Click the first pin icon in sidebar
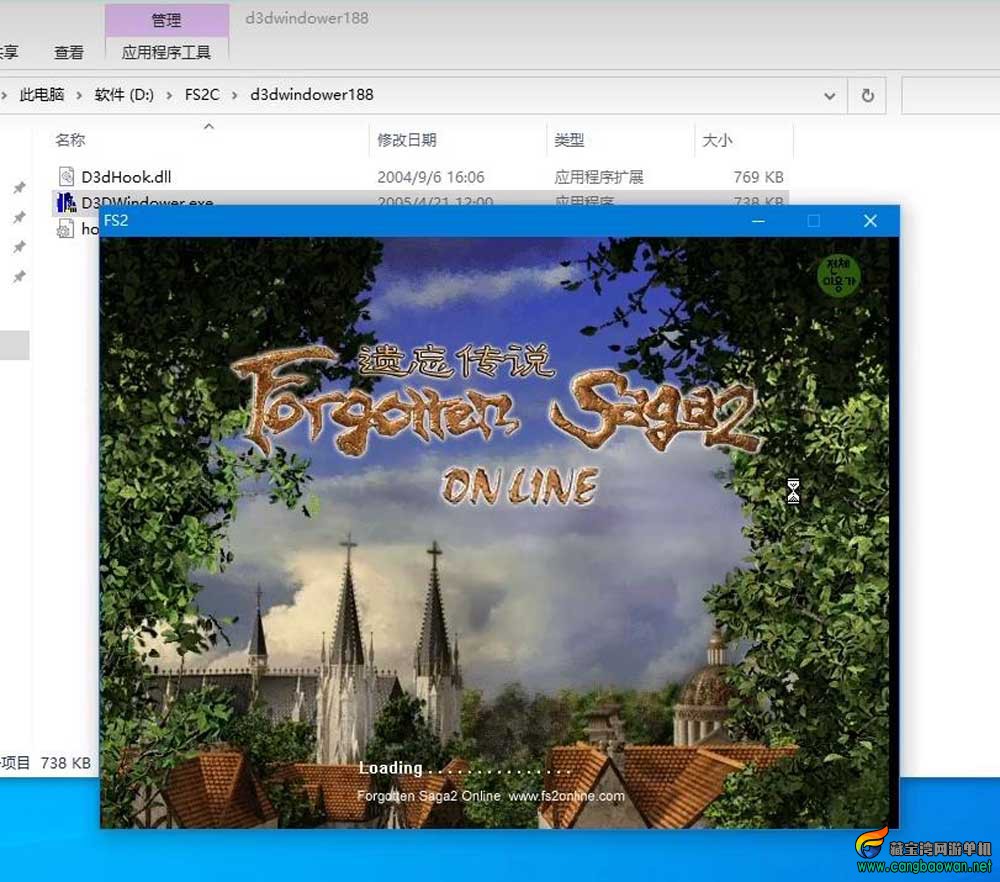 click(19, 187)
